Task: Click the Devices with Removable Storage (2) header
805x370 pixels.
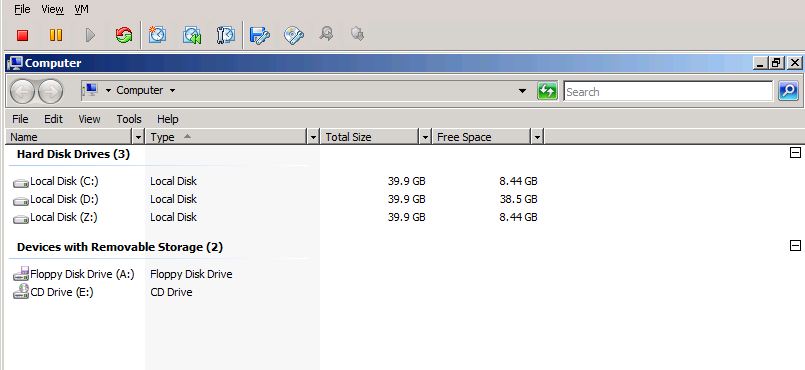Action: click(x=120, y=247)
